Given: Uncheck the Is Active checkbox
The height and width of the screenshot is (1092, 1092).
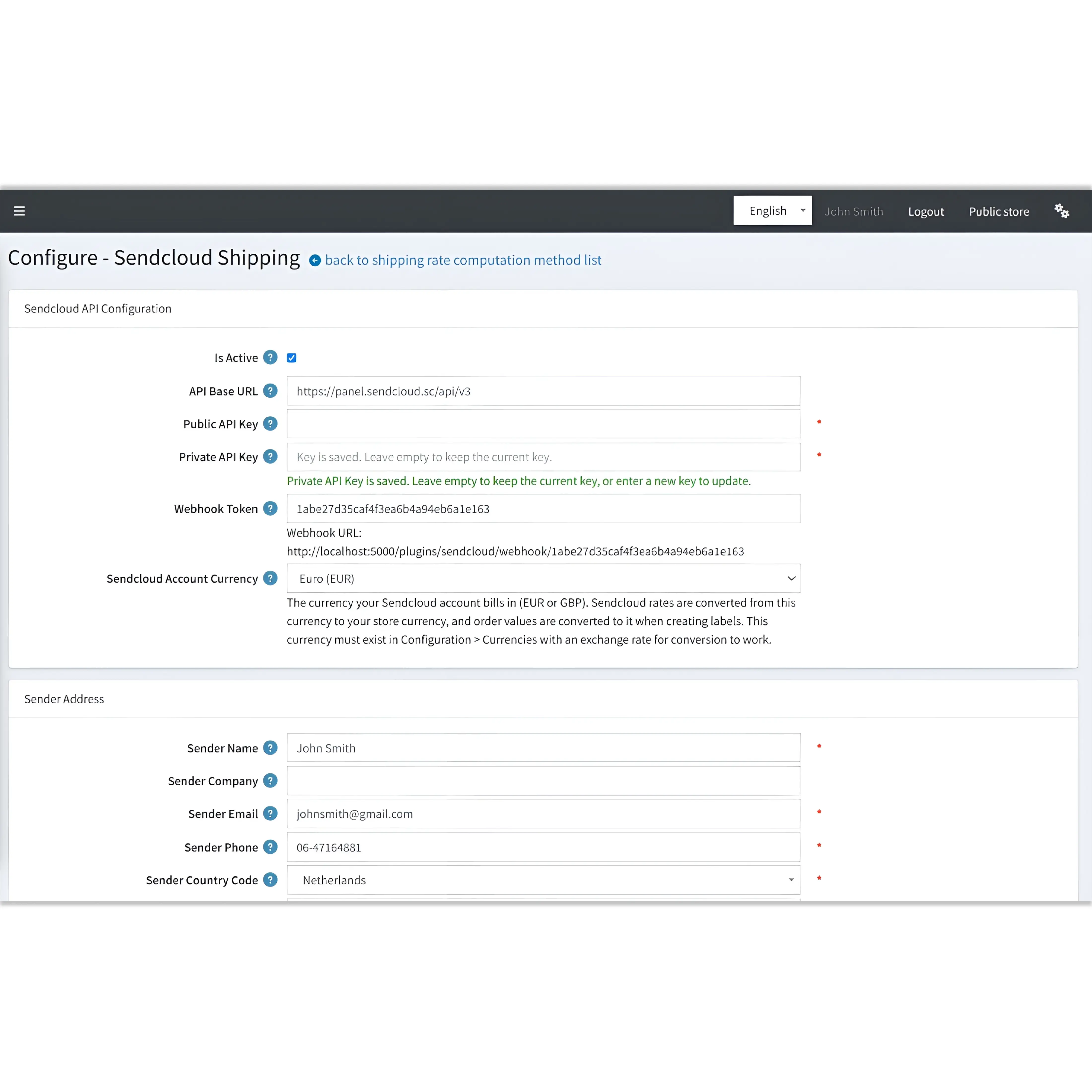Looking at the screenshot, I should (292, 358).
